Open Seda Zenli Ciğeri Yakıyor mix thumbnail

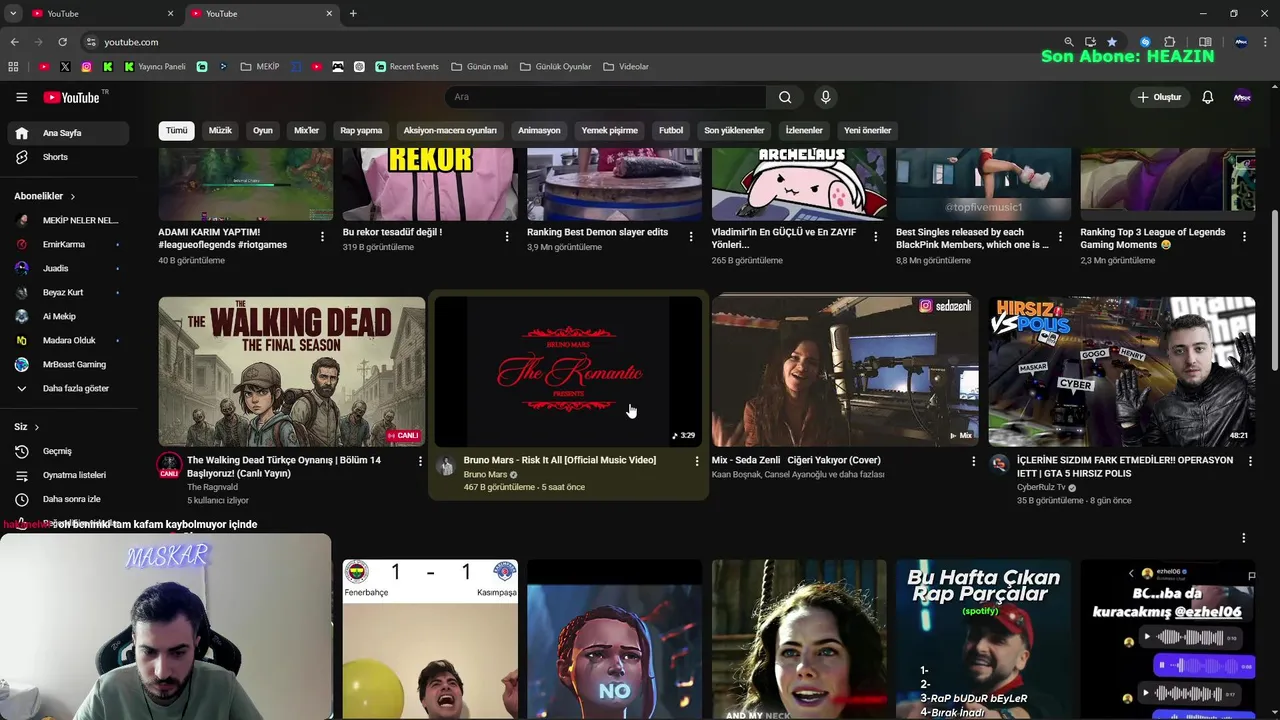coord(845,371)
